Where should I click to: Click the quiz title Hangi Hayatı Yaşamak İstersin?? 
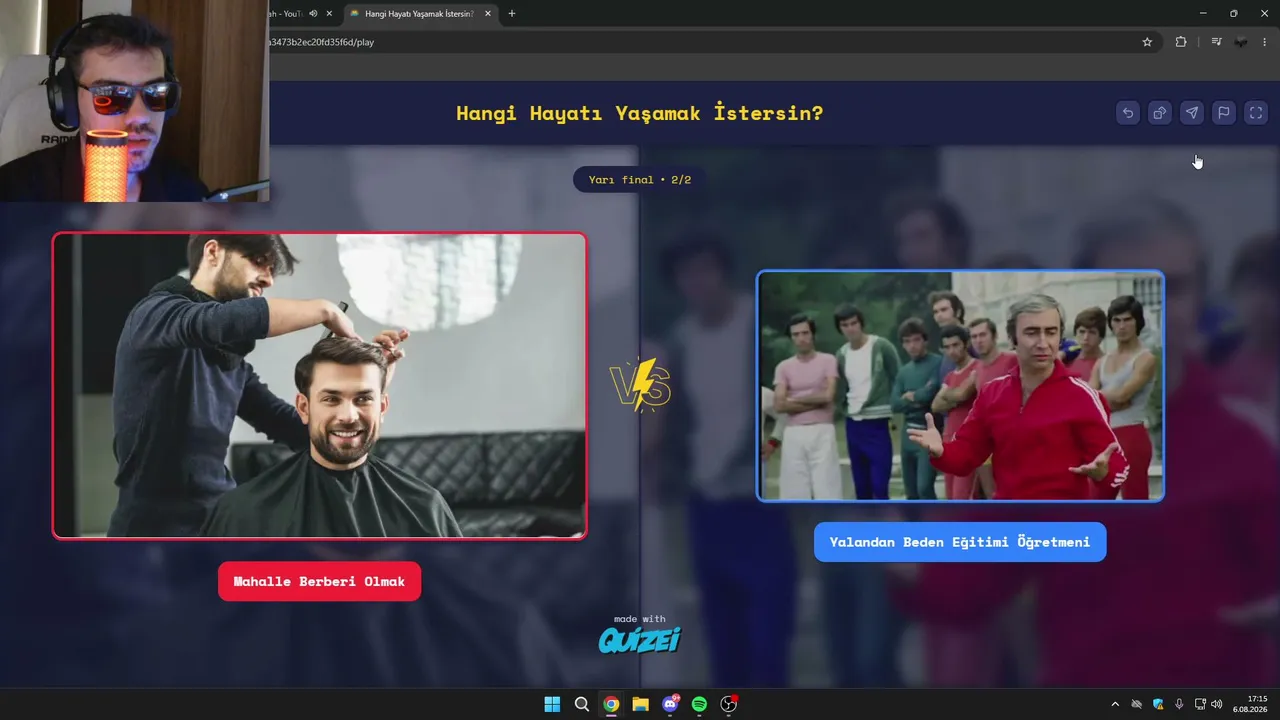(x=640, y=113)
